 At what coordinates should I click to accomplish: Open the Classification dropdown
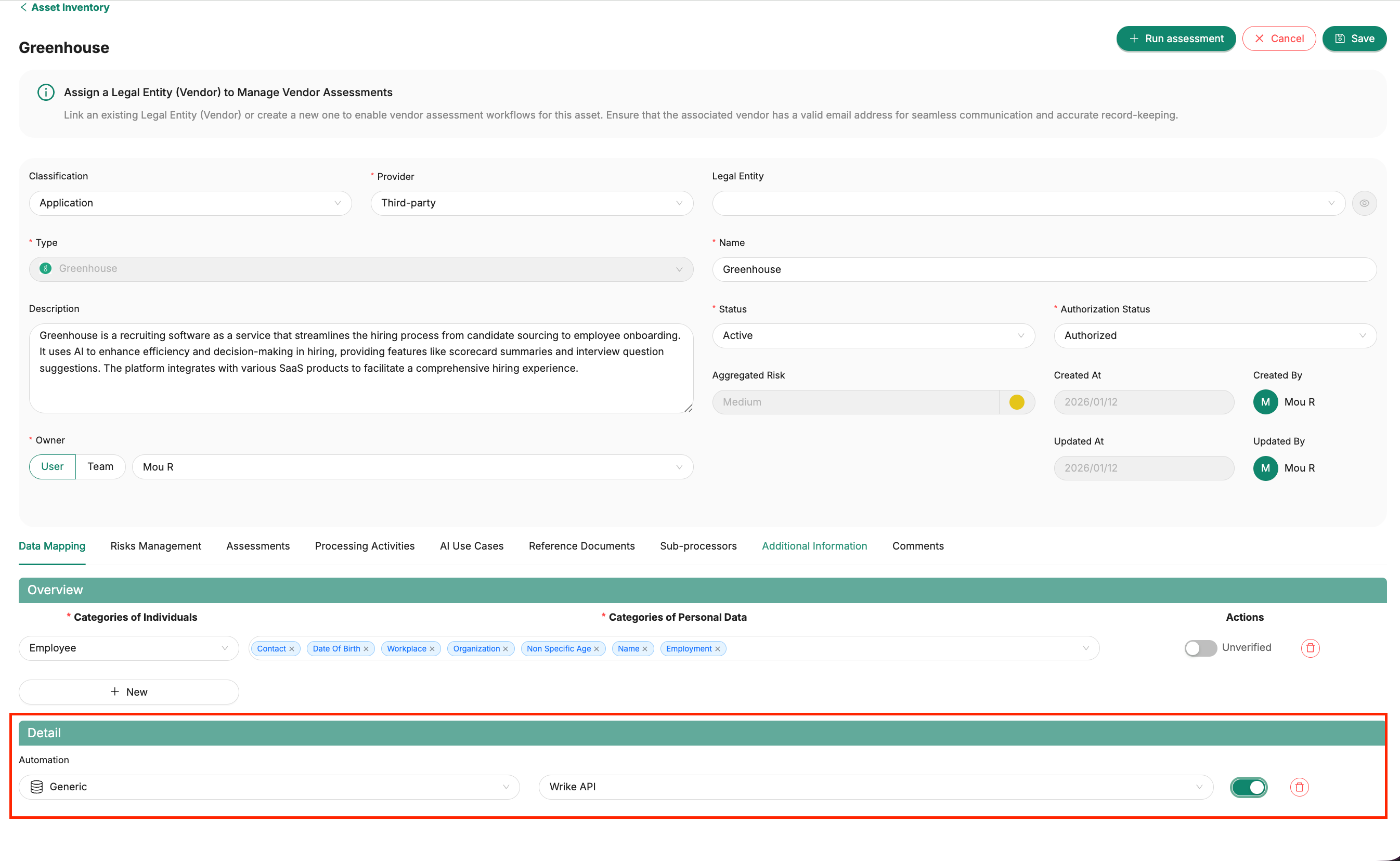(190, 203)
